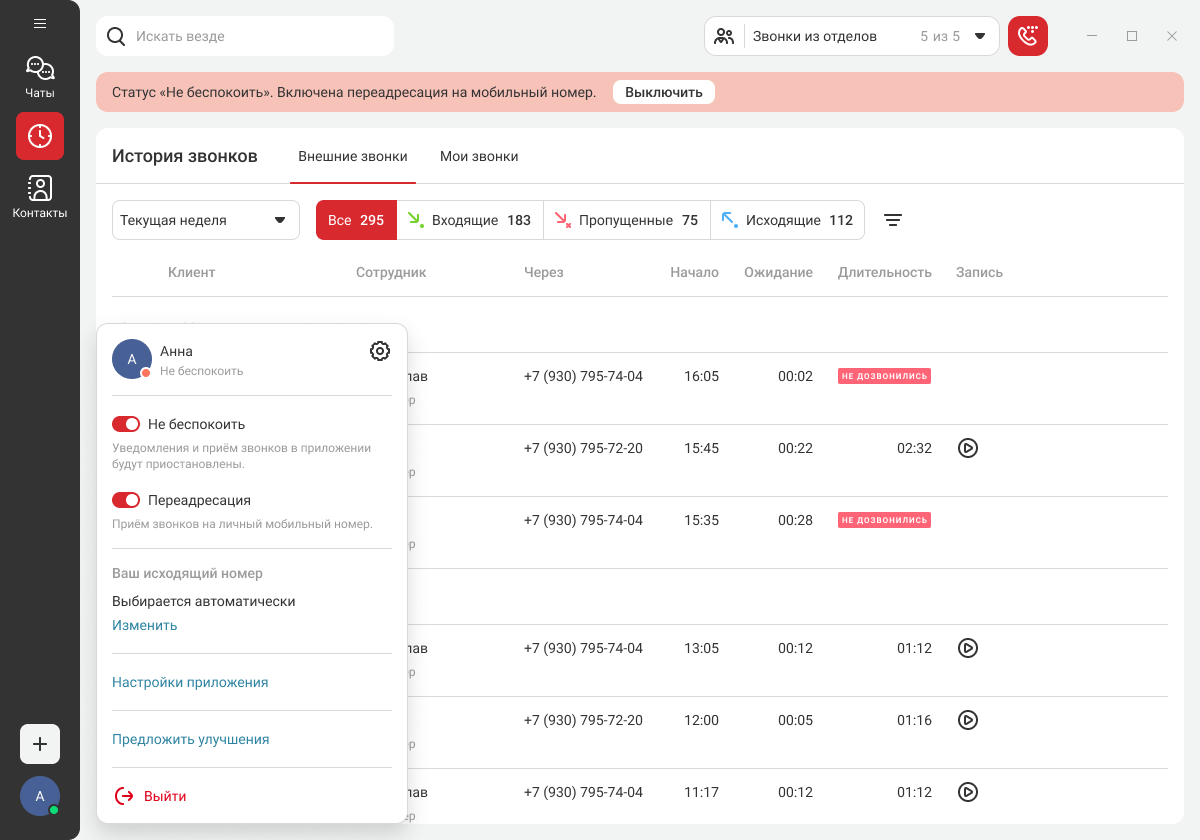Play recording of the 15:45 call
The image size is (1200, 840).
point(967,448)
